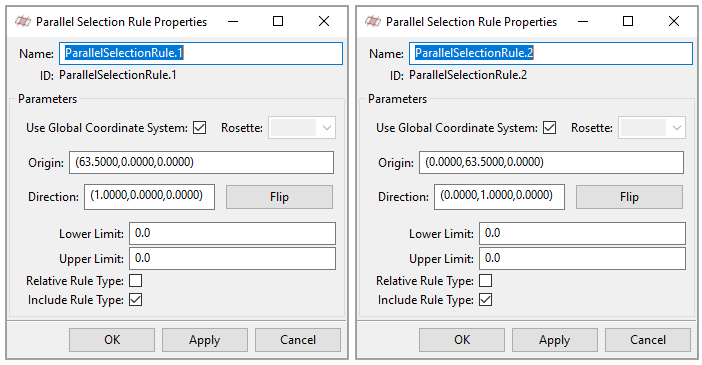The width and height of the screenshot is (702, 365).
Task: Confirm ParallelSelectionRule.1 dialog with OK
Action: coord(112,340)
